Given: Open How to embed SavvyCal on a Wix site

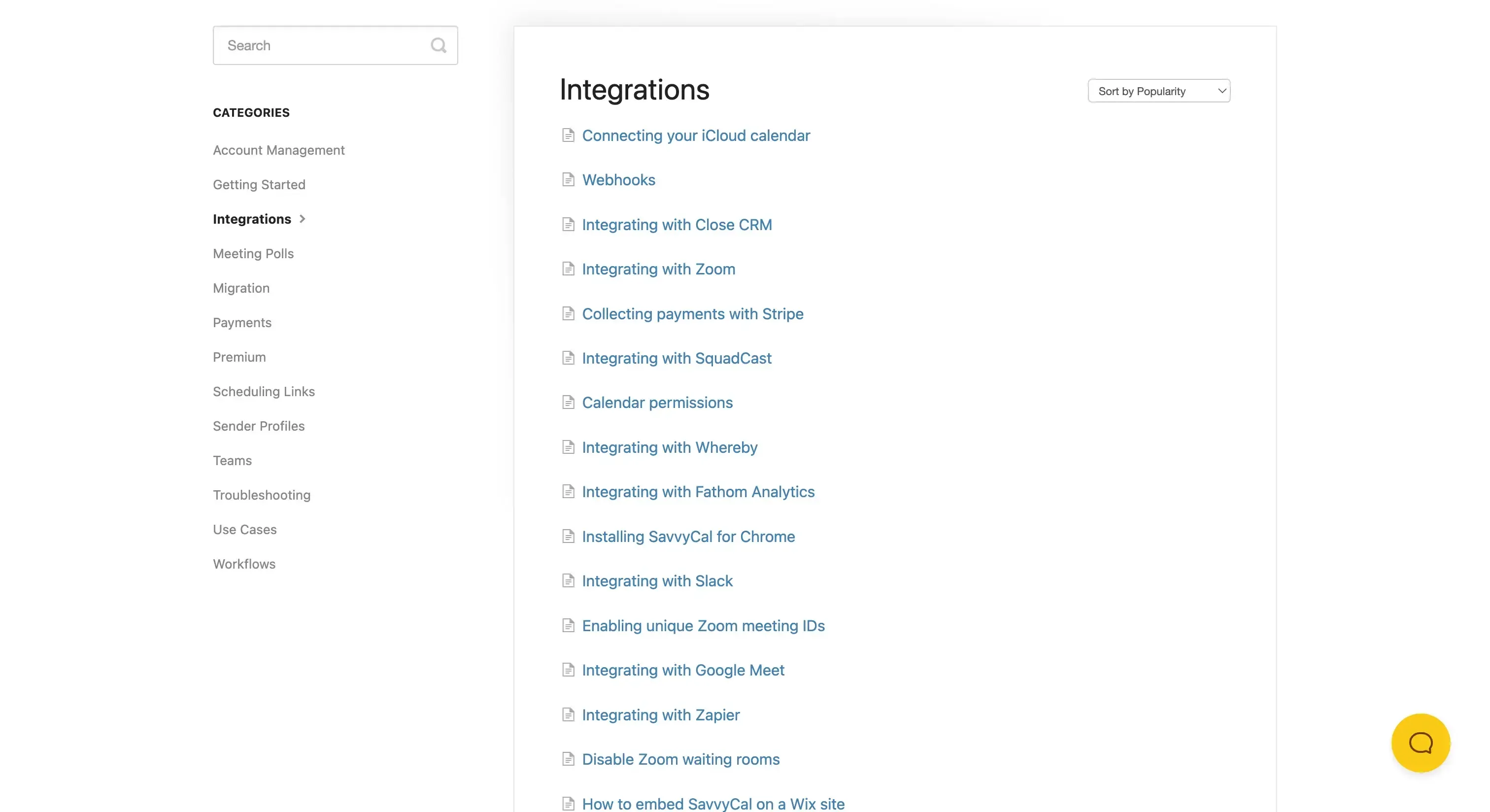Looking at the screenshot, I should pyautogui.click(x=712, y=803).
